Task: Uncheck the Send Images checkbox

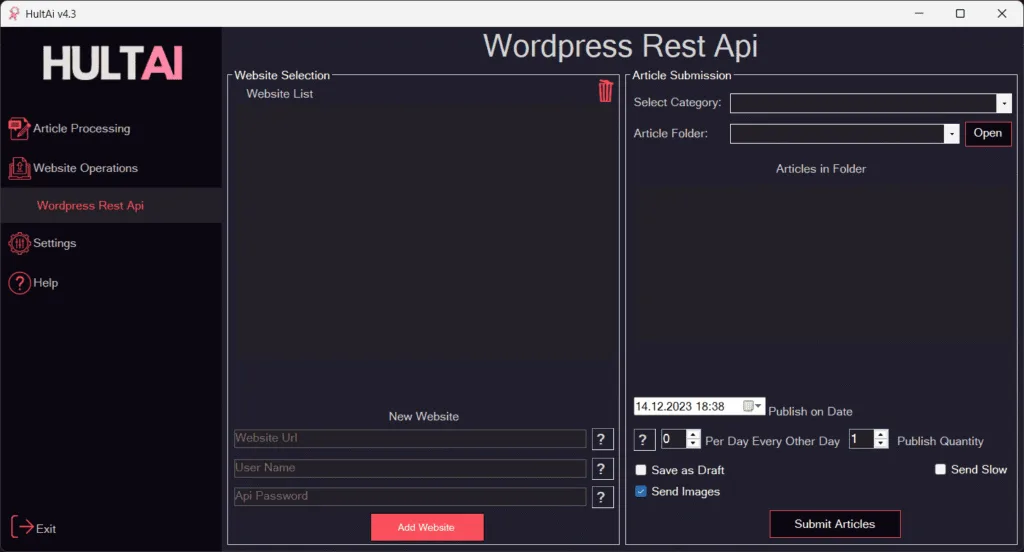Action: [641, 491]
